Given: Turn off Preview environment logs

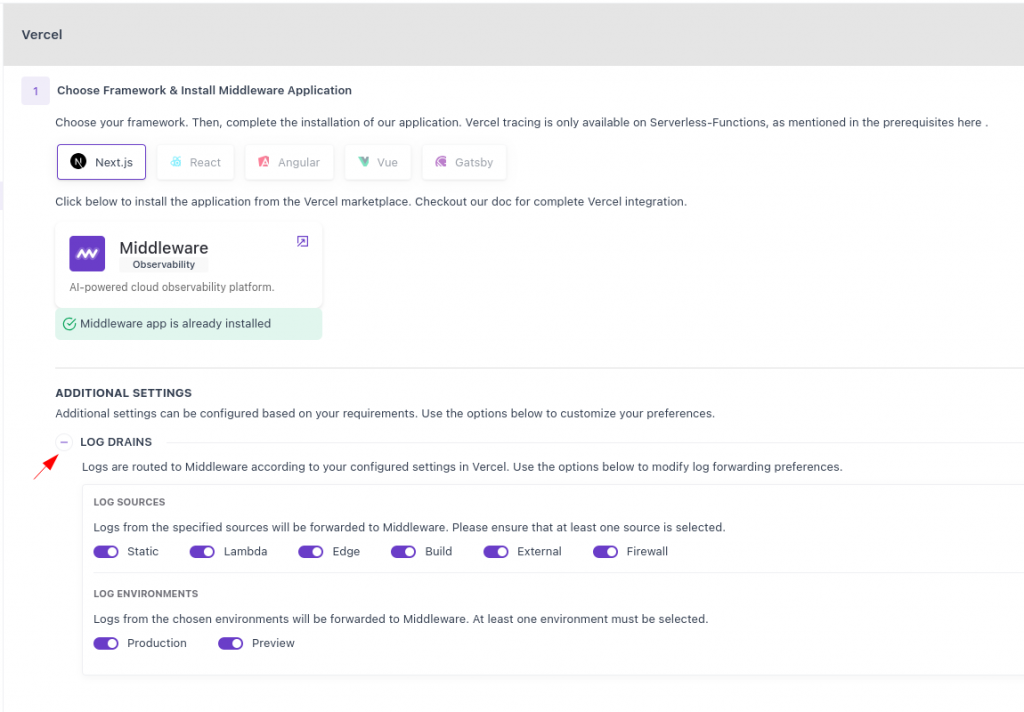Looking at the screenshot, I should coord(231,644).
